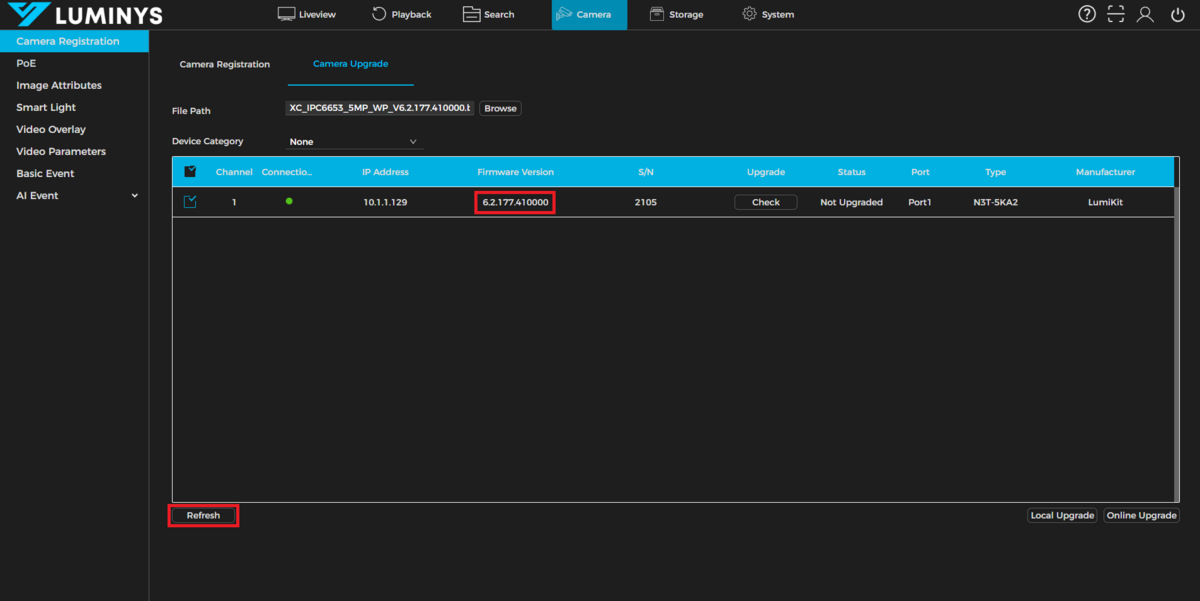Screen dimensions: 1200x601
Task: Open Liveview from the top navigation
Action: click(309, 15)
